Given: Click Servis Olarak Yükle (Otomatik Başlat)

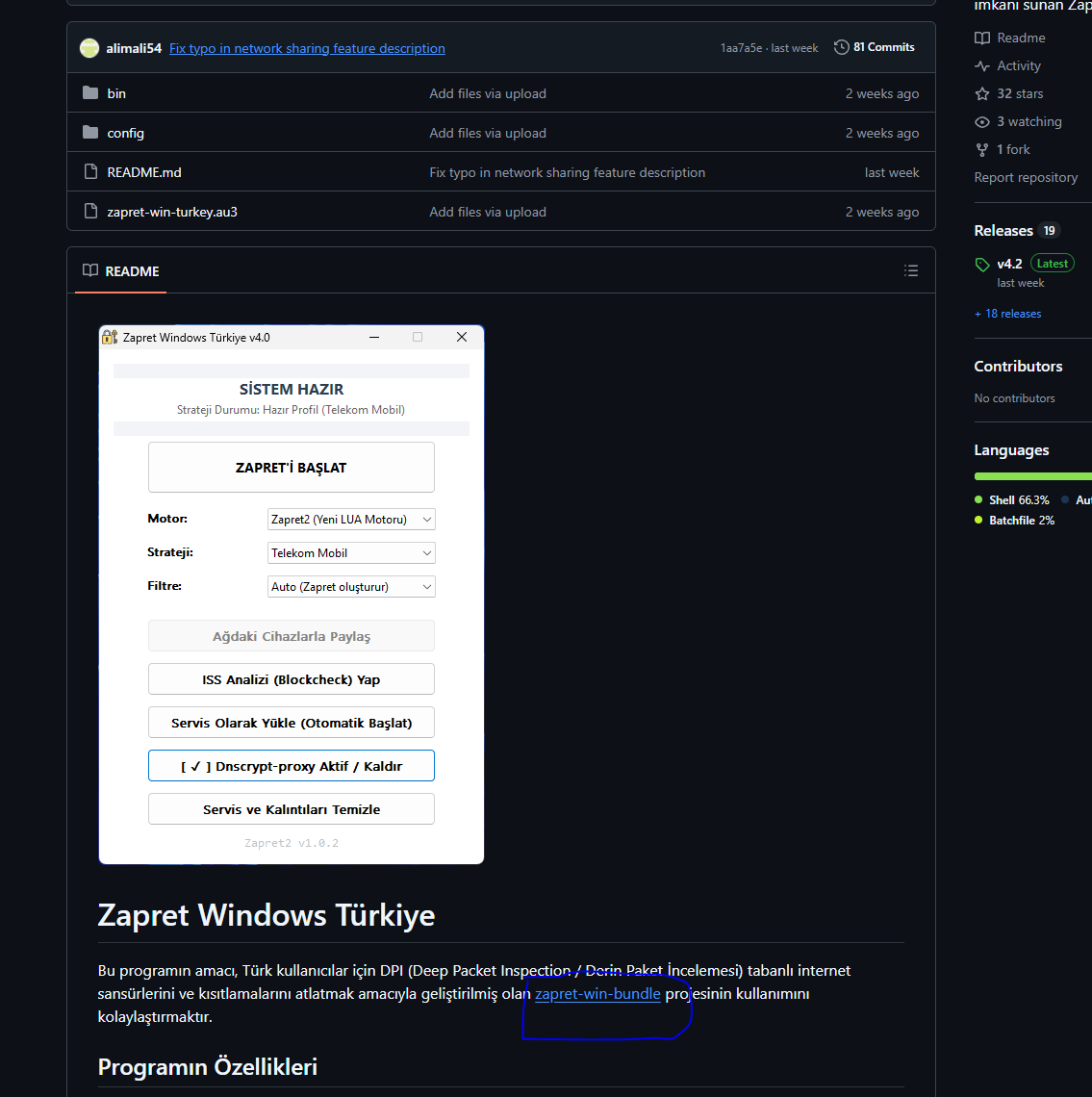Looking at the screenshot, I should coord(291,723).
